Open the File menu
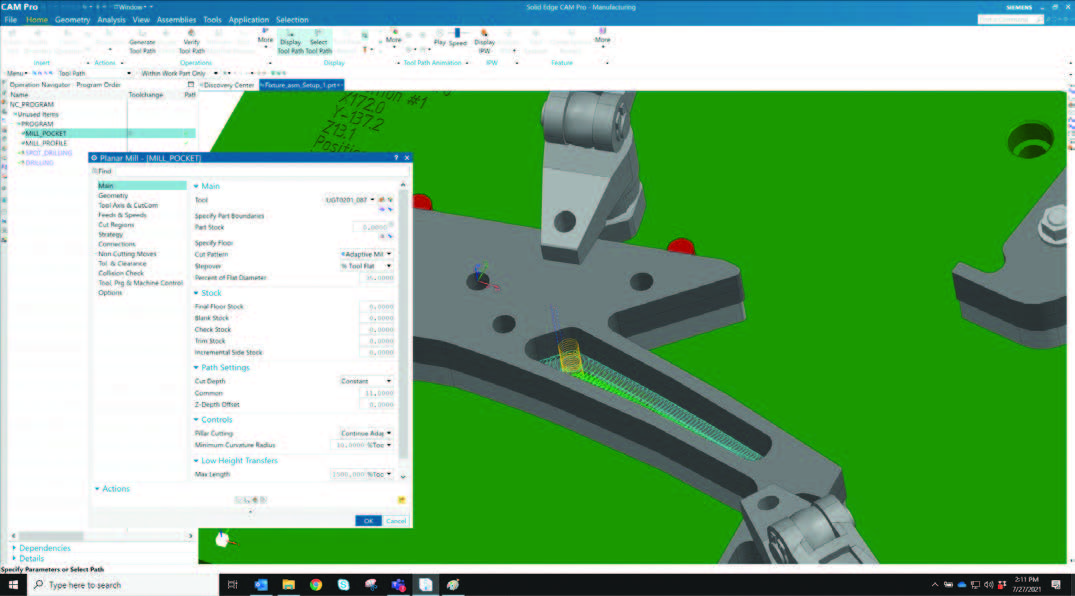The height and width of the screenshot is (596, 1075). [x=10, y=20]
